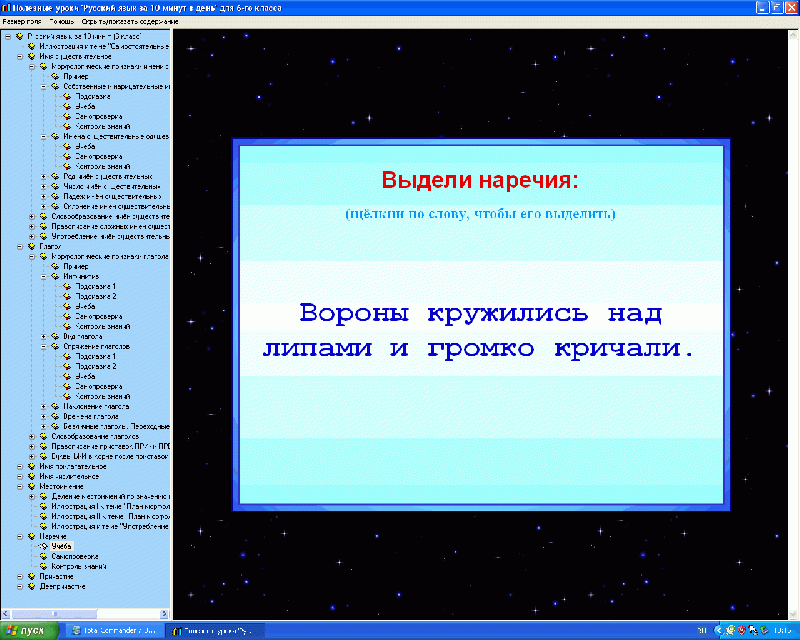
Task: Select 'Причастие' tree item label
Action: pos(56,576)
